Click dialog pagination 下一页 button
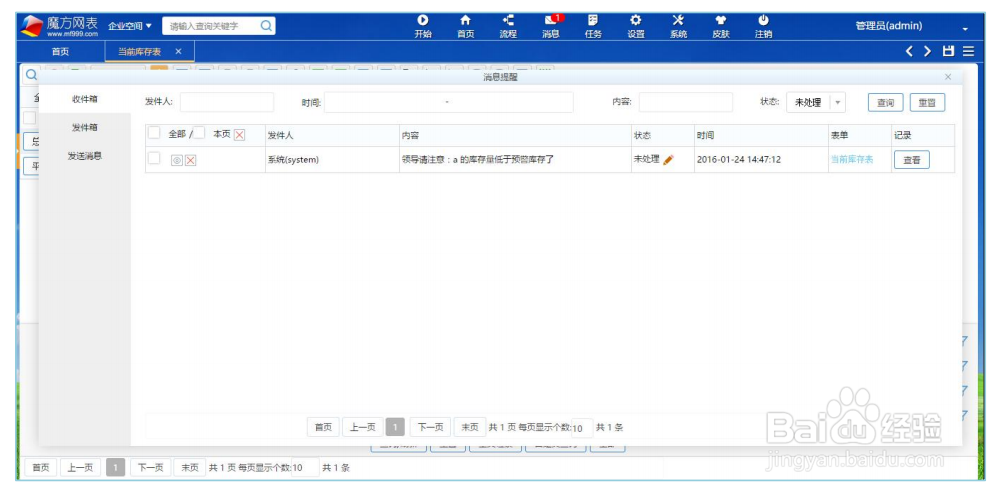 pyautogui.click(x=430, y=427)
